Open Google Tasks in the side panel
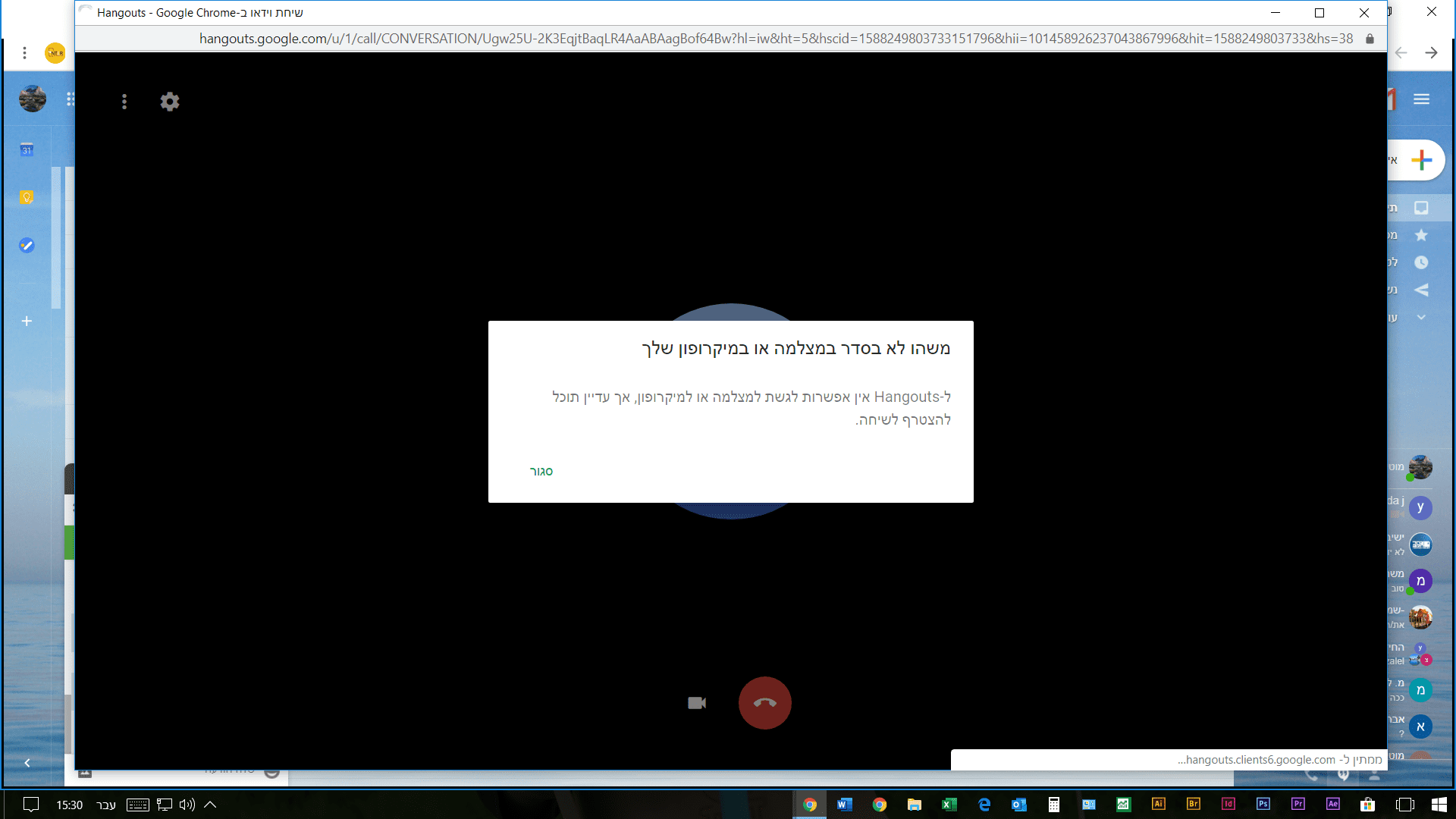The width and height of the screenshot is (1456, 819). coord(27,245)
